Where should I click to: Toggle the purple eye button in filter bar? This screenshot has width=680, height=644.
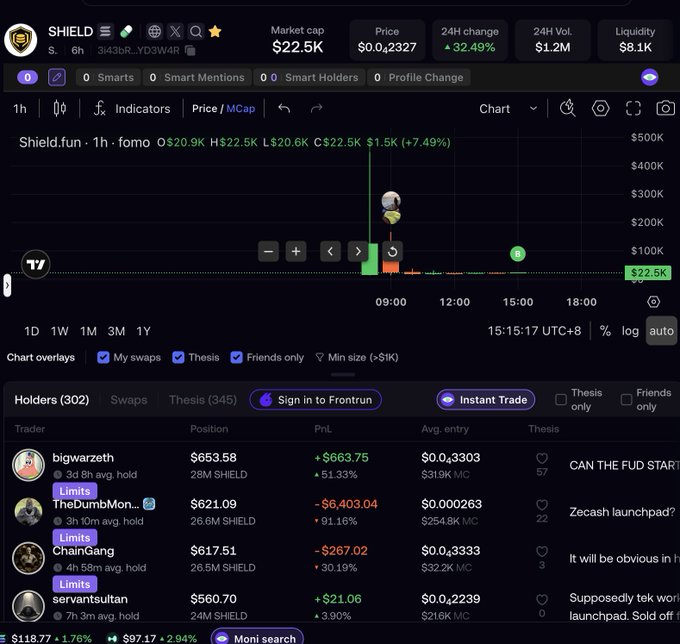click(x=649, y=78)
